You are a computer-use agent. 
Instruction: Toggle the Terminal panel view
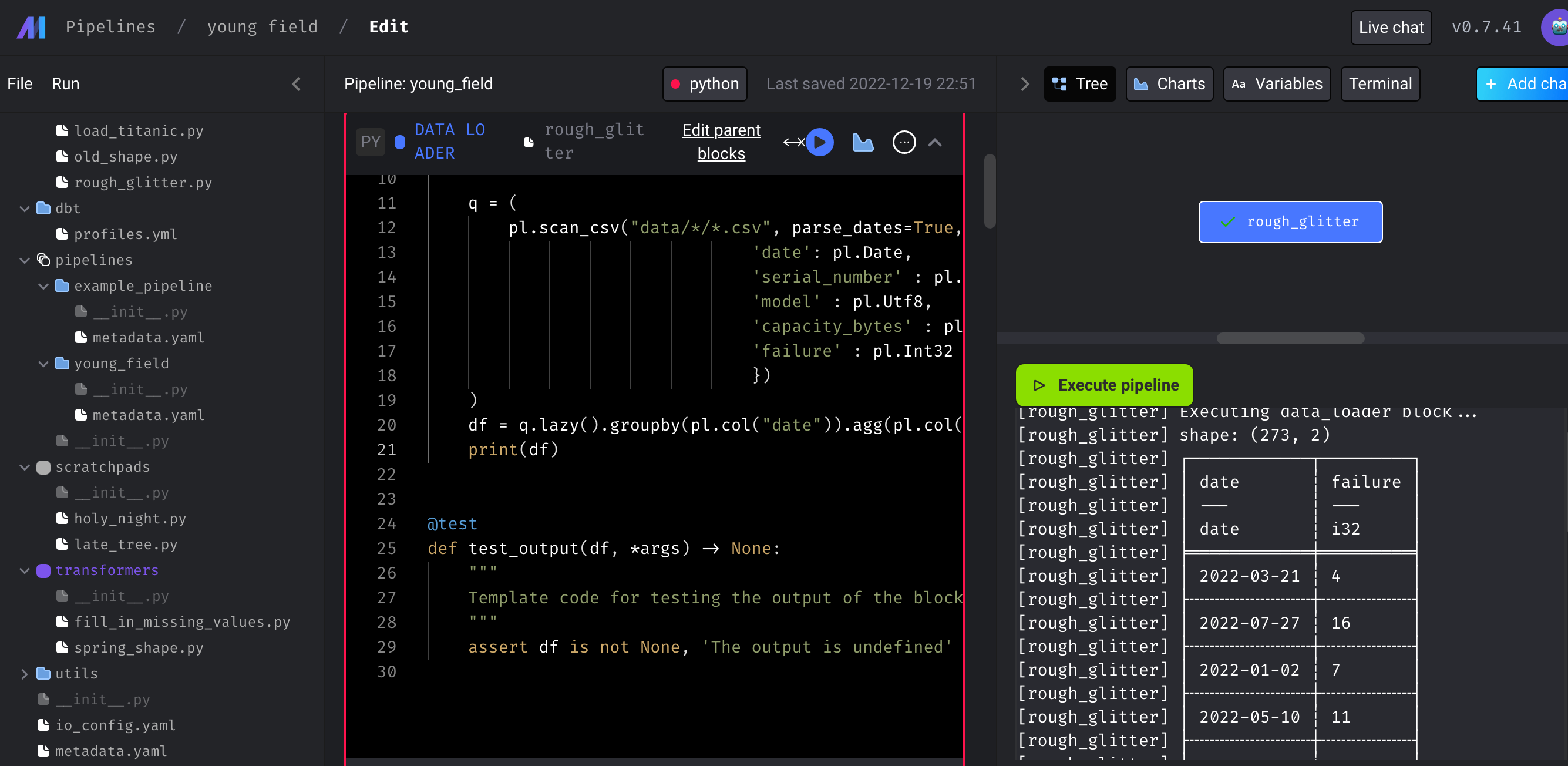(x=1380, y=83)
